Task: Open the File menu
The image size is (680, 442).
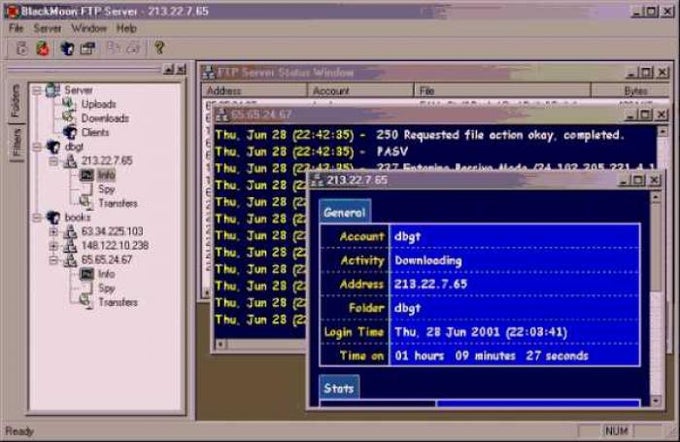Action: tap(16, 29)
